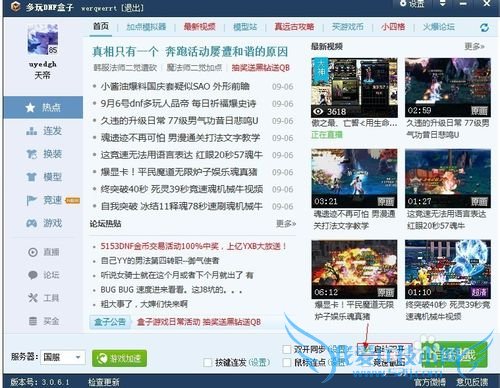The height and width of the screenshot is (388, 500).
Task: Switch to the 首页 tab
Action: click(101, 26)
